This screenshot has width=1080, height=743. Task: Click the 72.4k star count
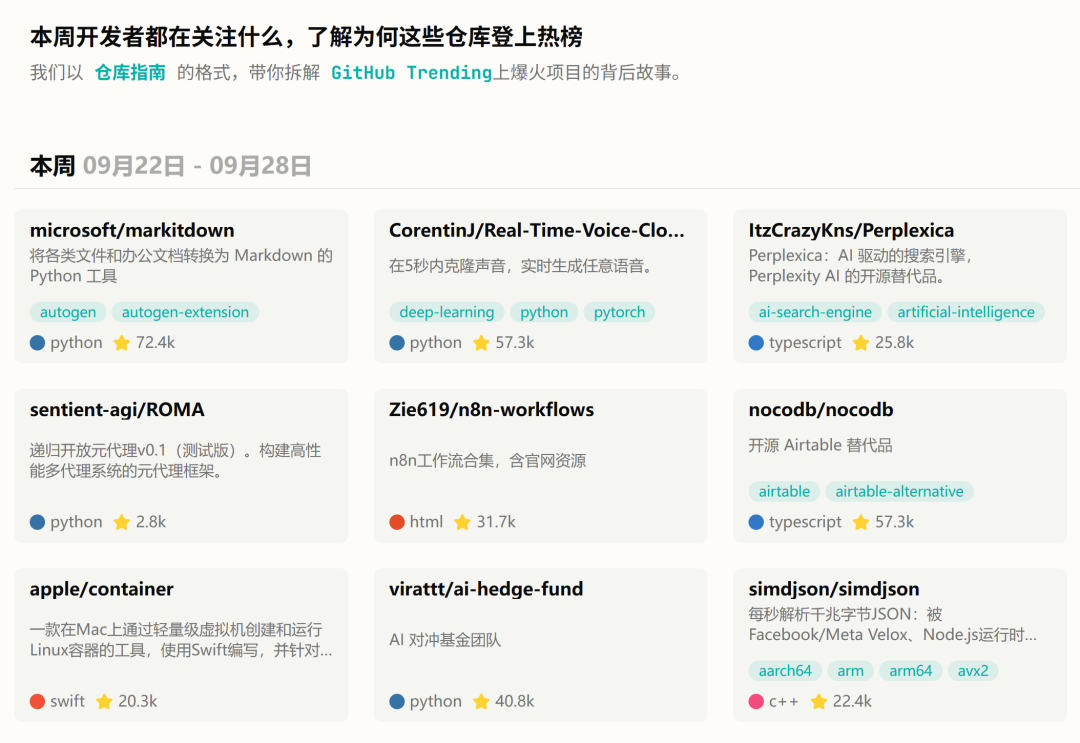(156, 342)
